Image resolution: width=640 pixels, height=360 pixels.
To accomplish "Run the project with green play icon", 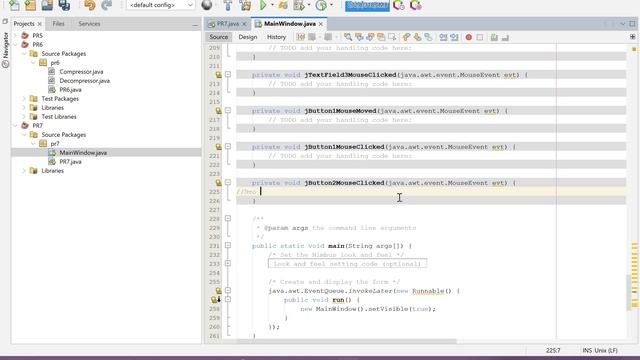I will click(x=263, y=5).
